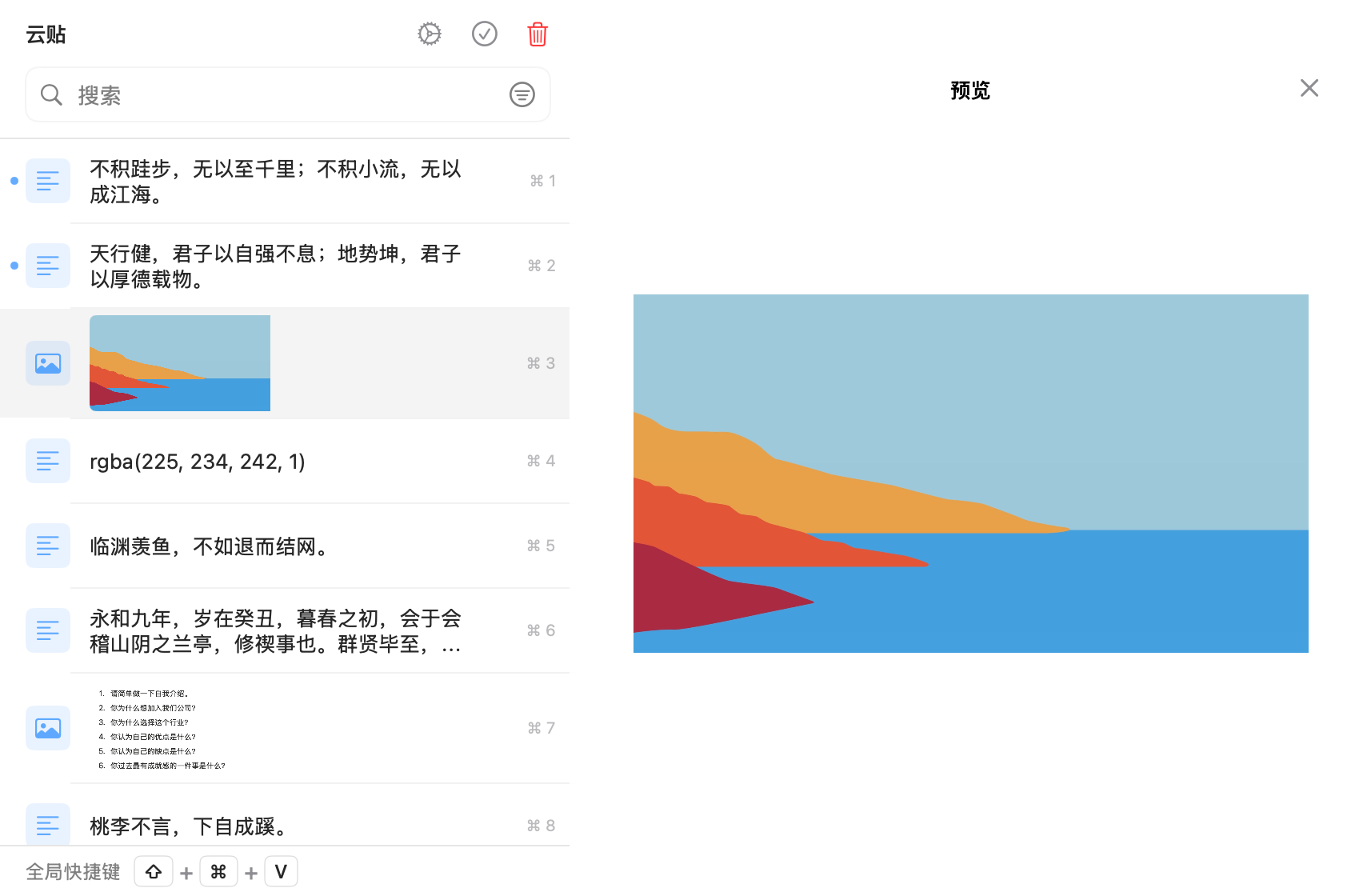Click the 预览 panel heading
Screen dimensions: 1347x896
pos(970,90)
